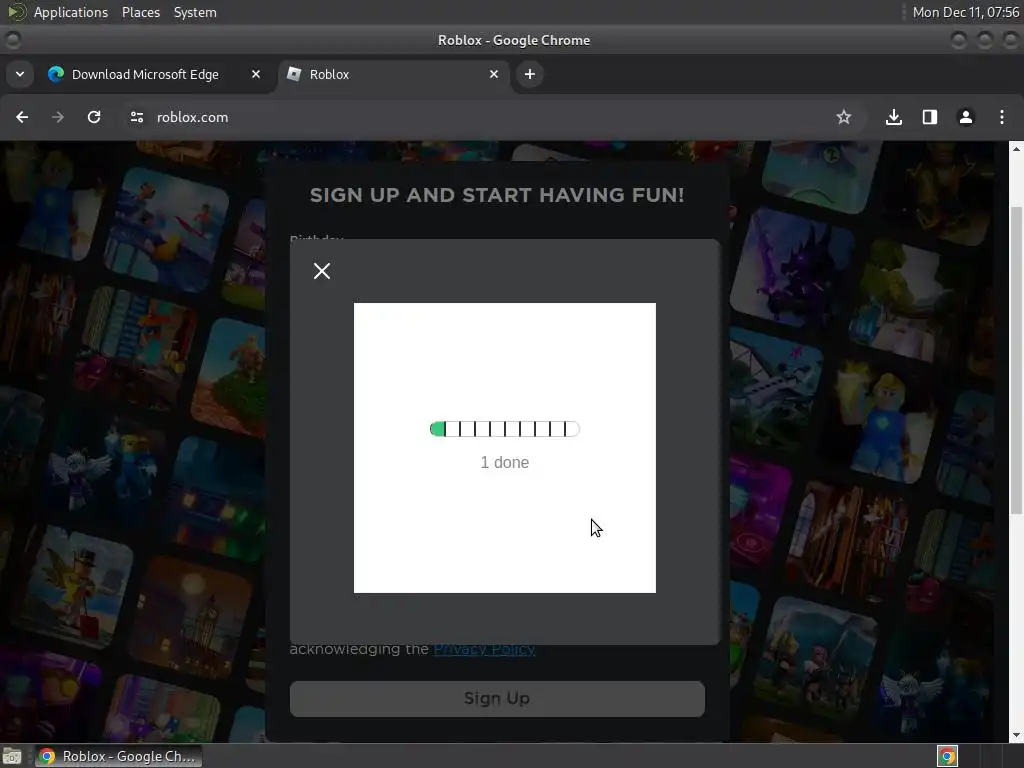This screenshot has width=1024, height=768.
Task: Bookmark this page with the star
Action: click(844, 117)
